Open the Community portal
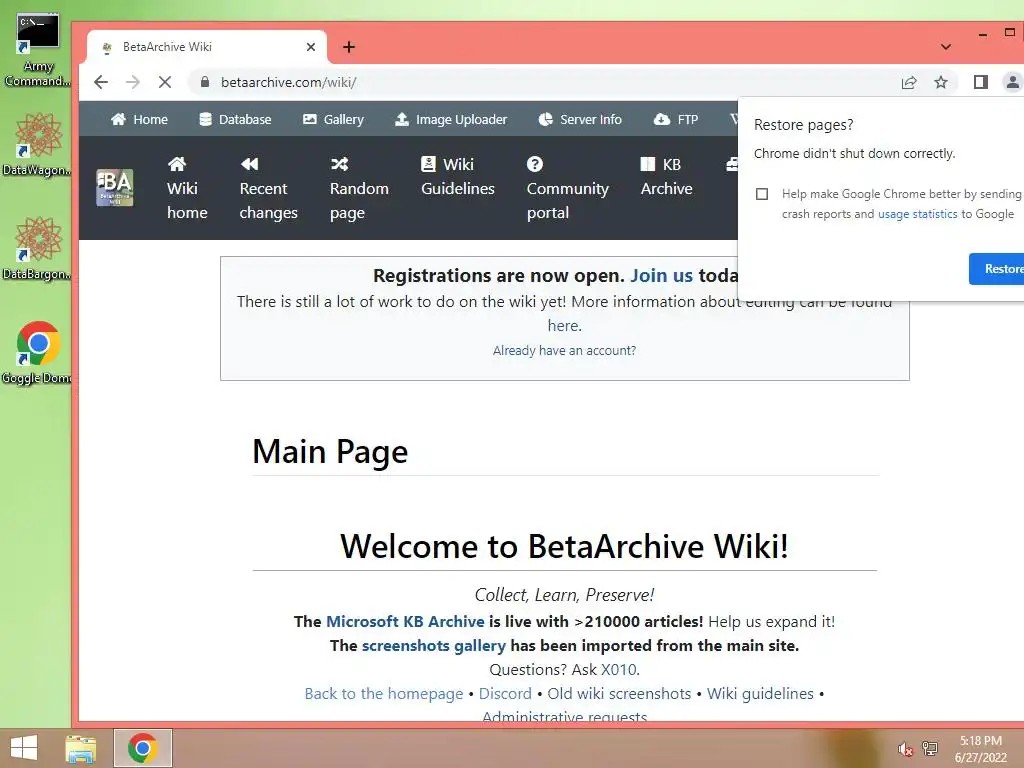The image size is (1024, 768). click(568, 188)
